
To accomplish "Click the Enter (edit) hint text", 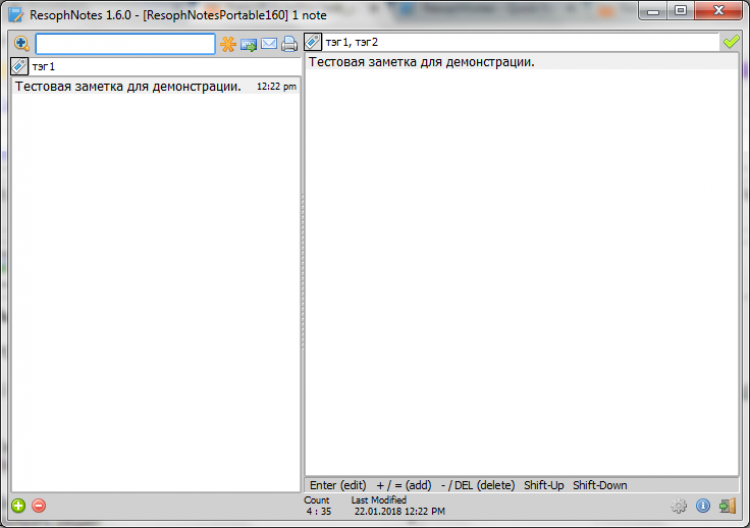I will (338, 485).
